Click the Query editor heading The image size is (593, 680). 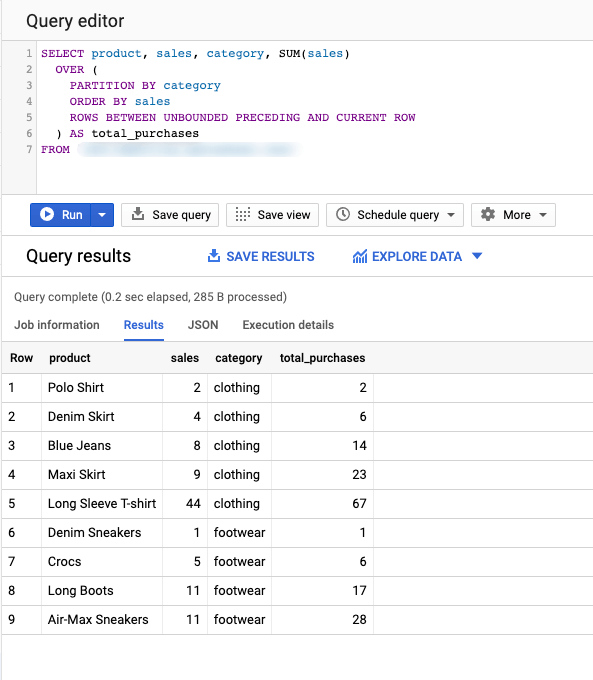click(x=75, y=21)
